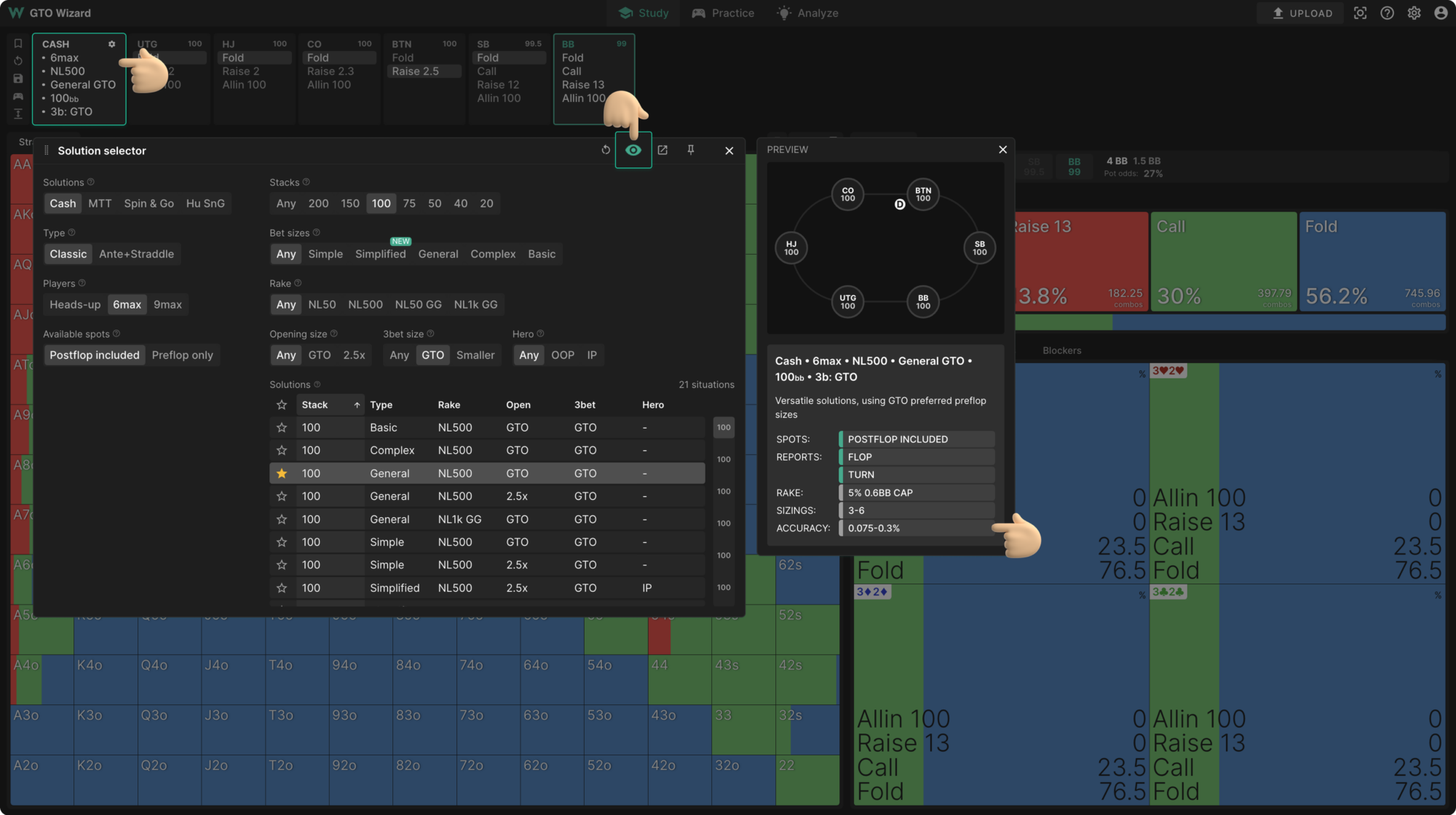Open the account profile icon
Image resolution: width=1456 pixels, height=815 pixels.
pos(1441,12)
